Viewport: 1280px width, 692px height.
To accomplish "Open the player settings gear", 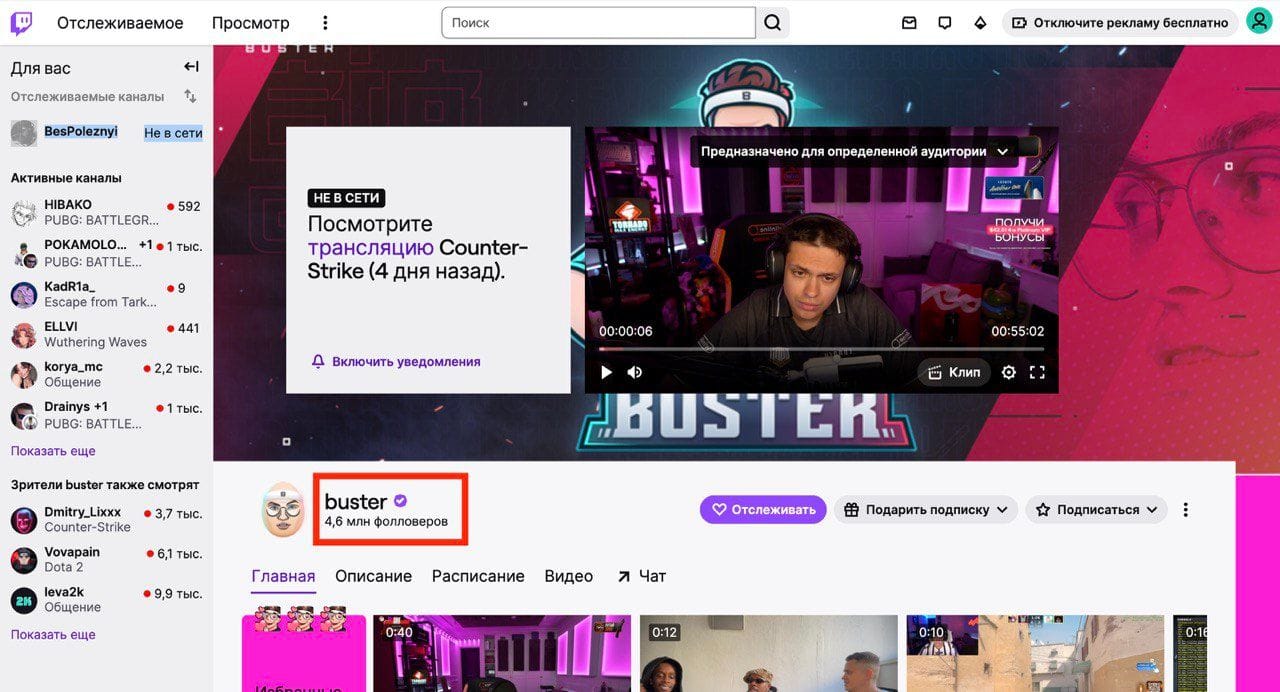I will [x=1009, y=371].
